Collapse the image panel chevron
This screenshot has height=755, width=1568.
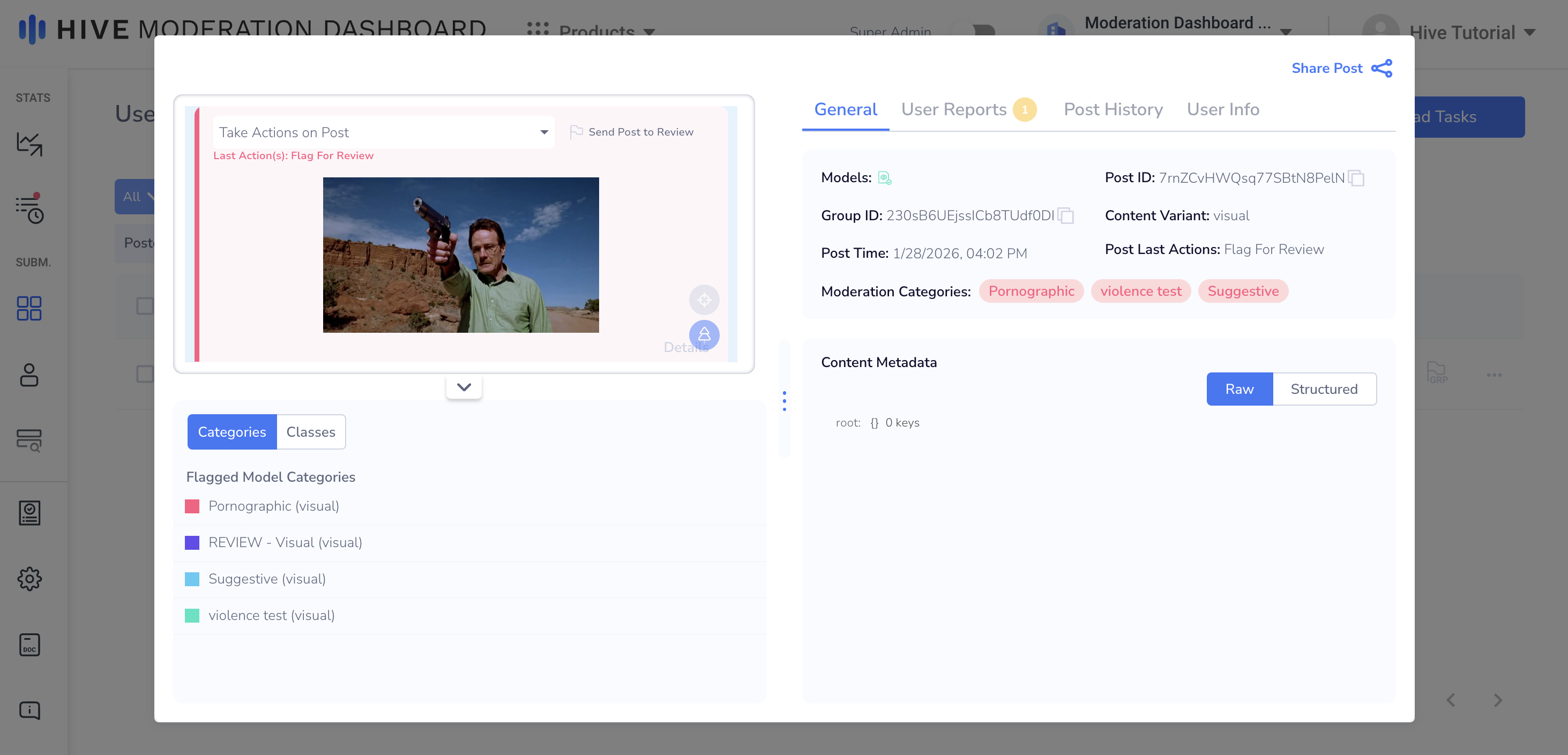point(464,387)
